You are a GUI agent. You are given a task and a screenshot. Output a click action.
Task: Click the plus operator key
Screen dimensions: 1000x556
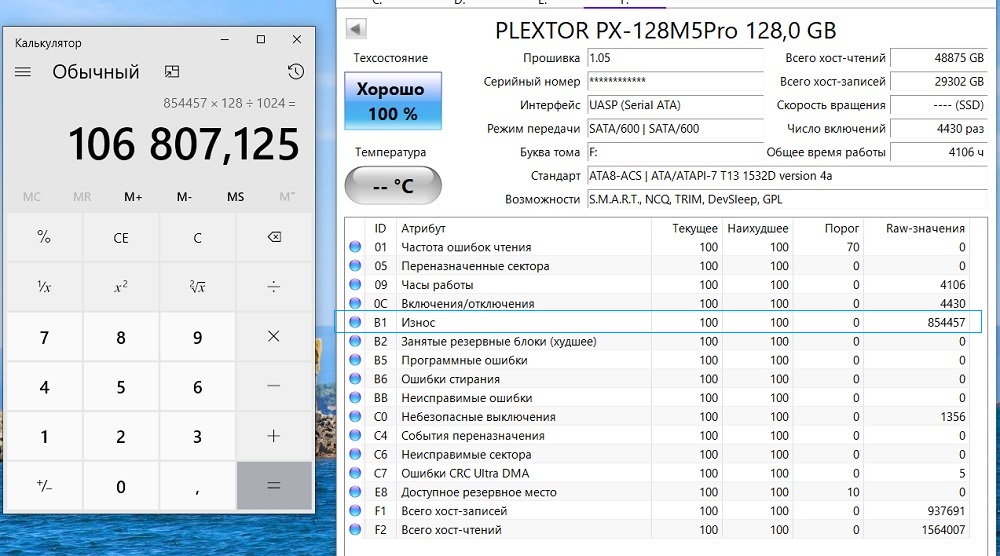tap(274, 436)
